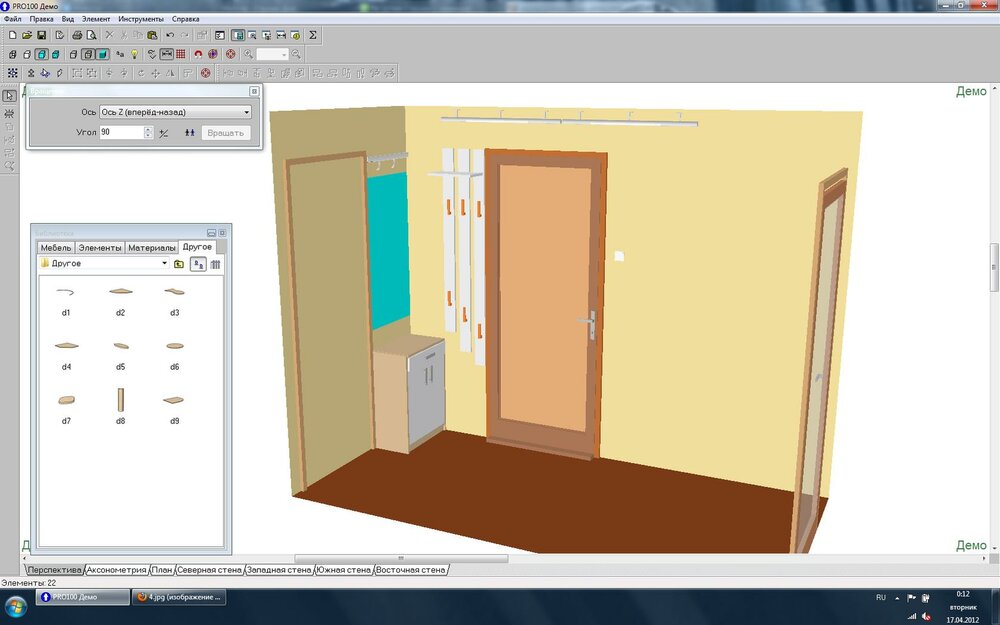Switch to the Материалы library tab
Image resolution: width=1000 pixels, height=625 pixels.
tap(152, 247)
